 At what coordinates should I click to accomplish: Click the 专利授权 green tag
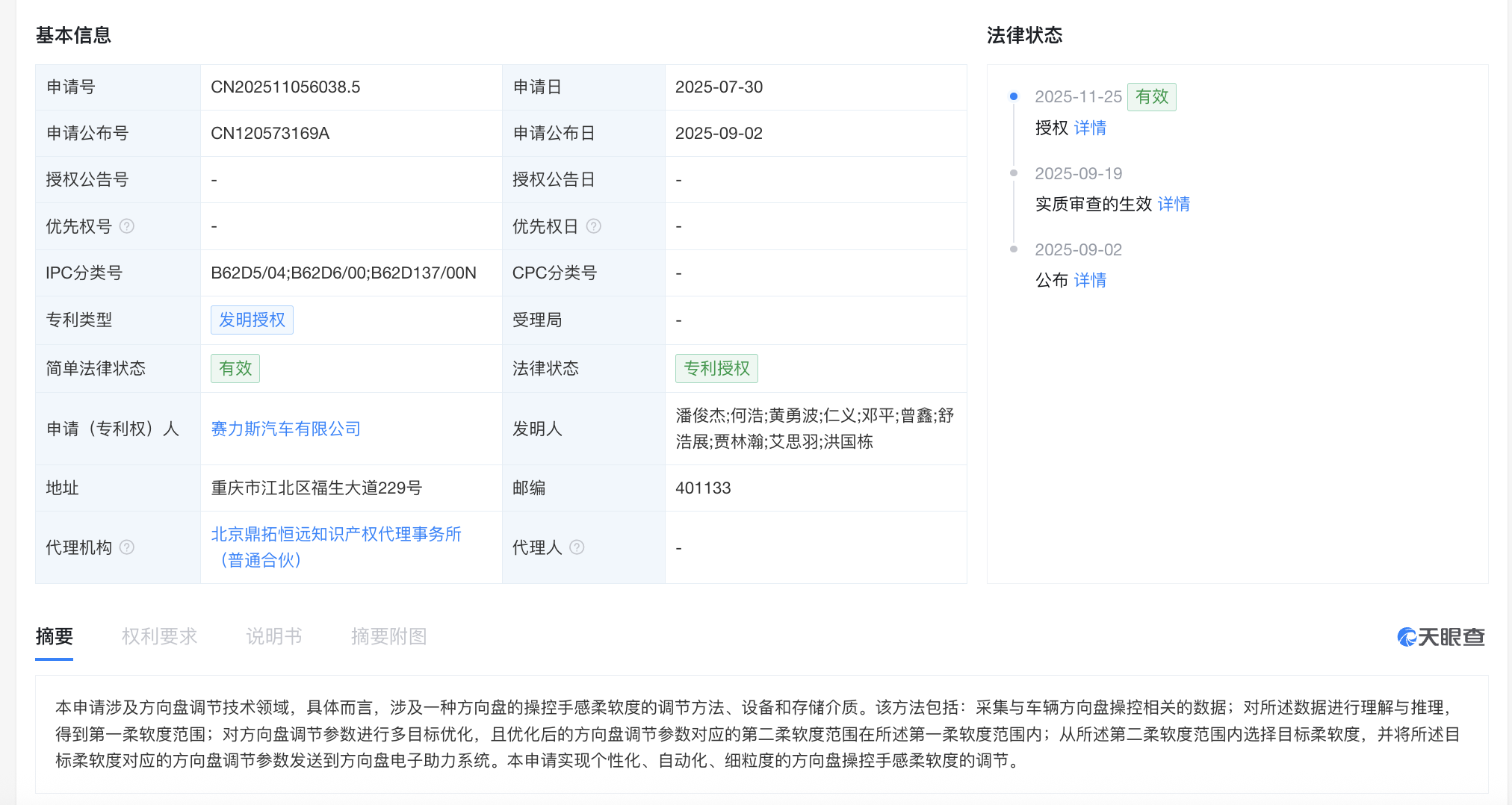(x=716, y=368)
